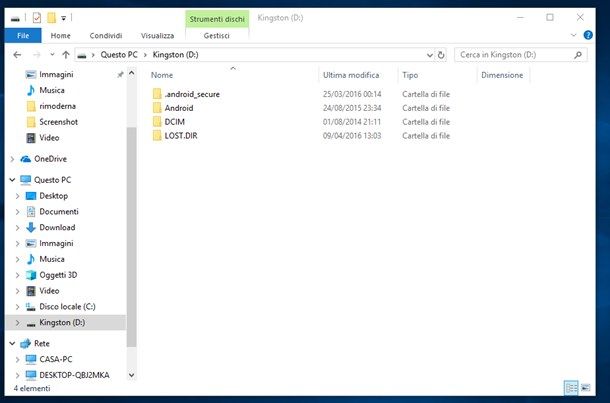Click Questo PC in the address bar
Screen dimensions: 610x403
coord(119,55)
